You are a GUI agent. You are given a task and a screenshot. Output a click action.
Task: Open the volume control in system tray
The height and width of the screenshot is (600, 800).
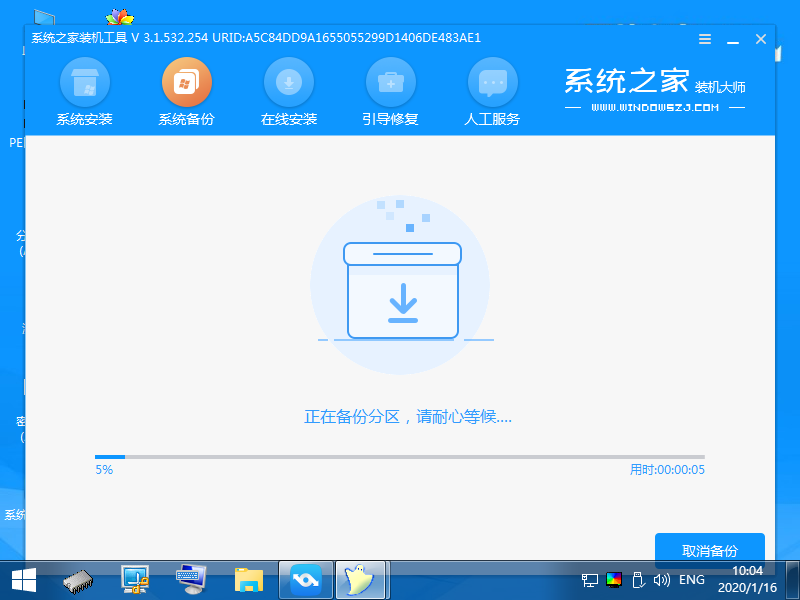tap(662, 579)
